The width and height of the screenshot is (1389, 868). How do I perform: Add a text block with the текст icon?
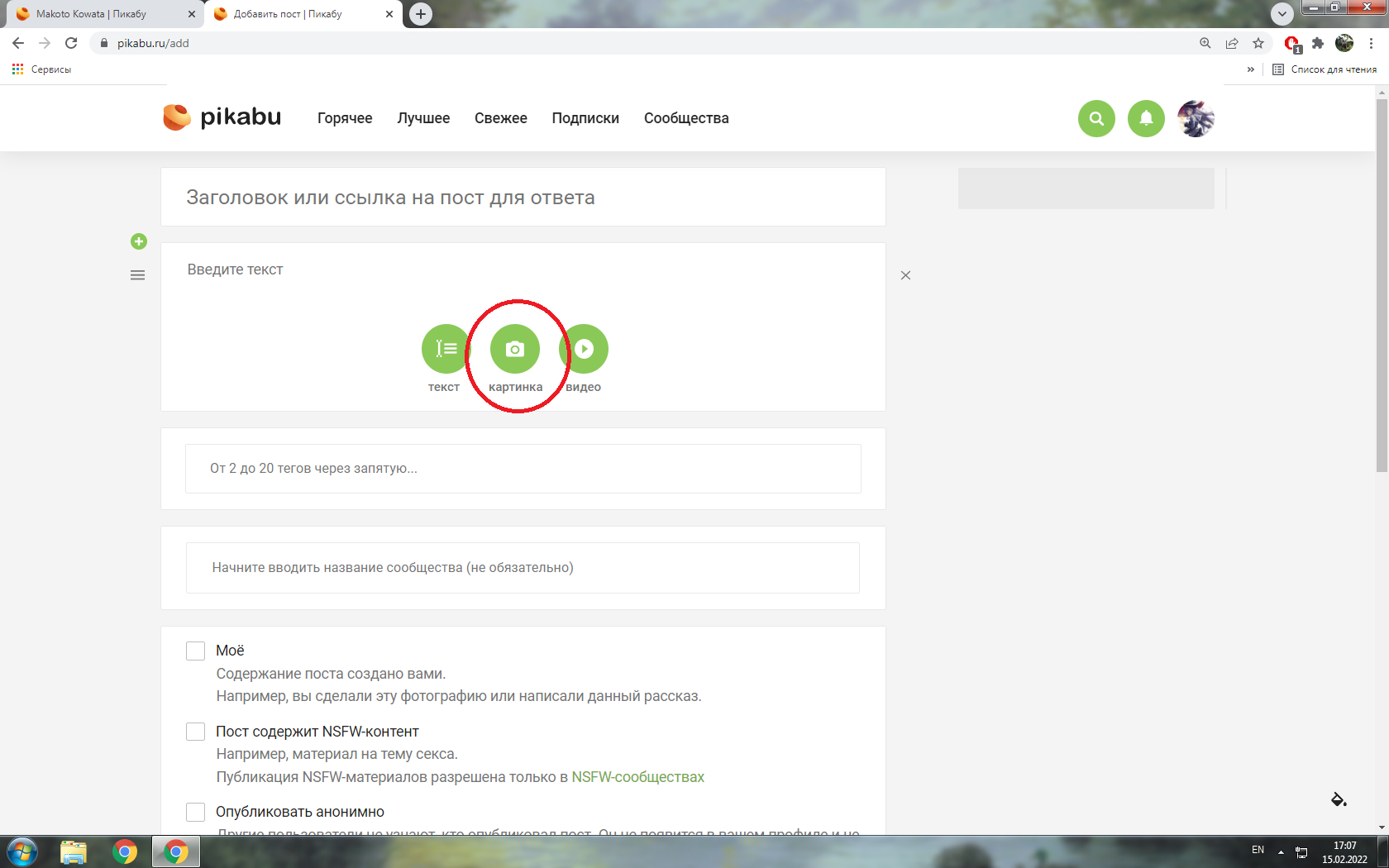click(x=446, y=349)
